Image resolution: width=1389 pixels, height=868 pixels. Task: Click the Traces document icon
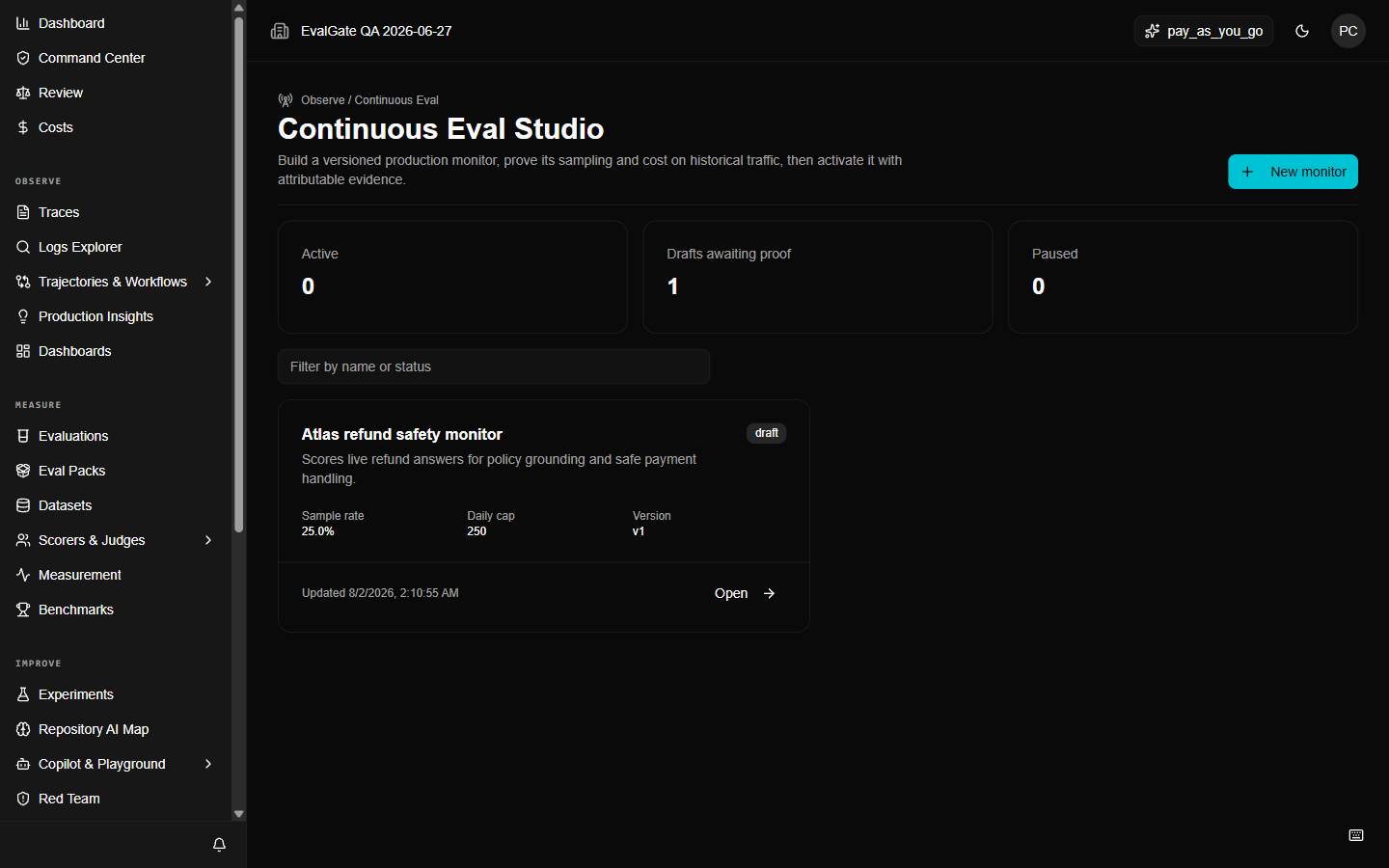pos(23,212)
